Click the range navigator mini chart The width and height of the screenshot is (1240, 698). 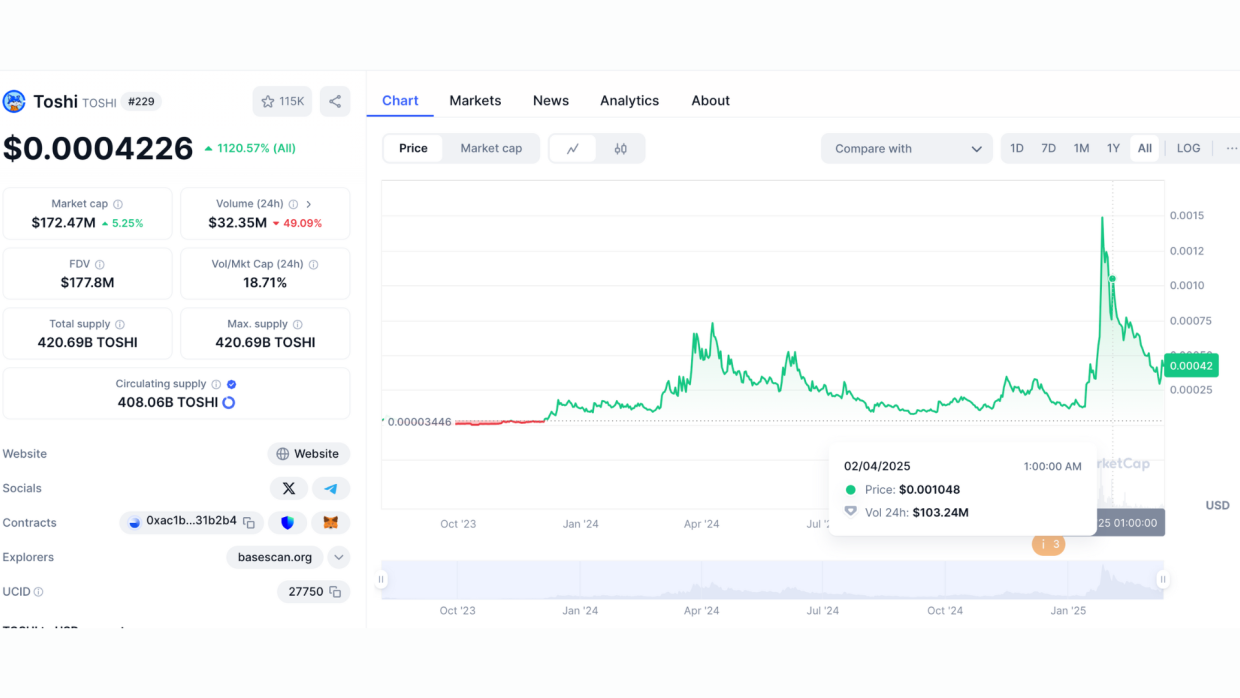(772, 579)
